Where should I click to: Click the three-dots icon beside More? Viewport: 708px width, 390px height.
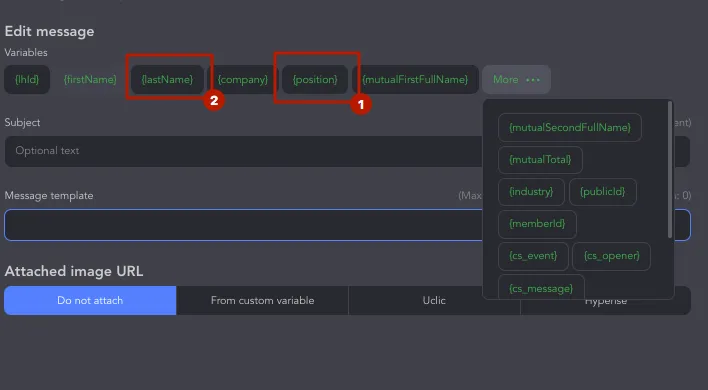click(533, 80)
